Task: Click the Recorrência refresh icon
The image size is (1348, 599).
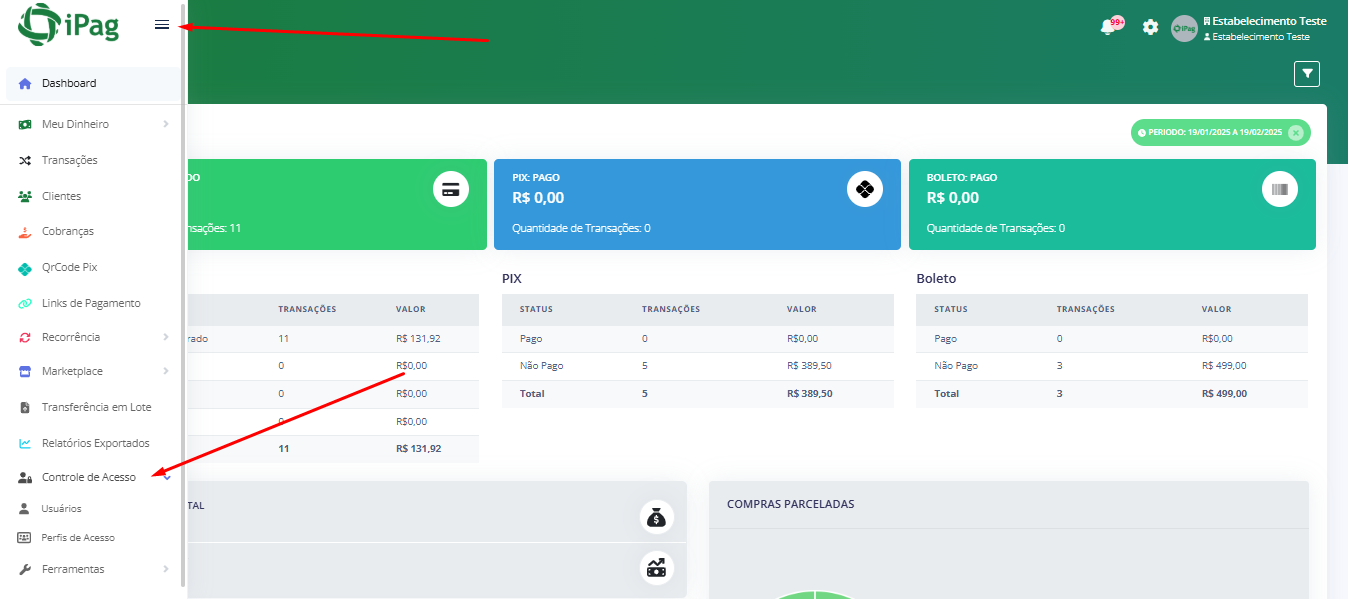Action: pyautogui.click(x=25, y=337)
